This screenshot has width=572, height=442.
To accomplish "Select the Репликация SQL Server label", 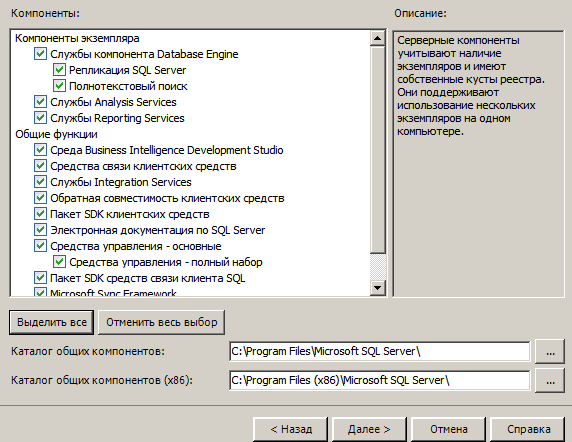I will coord(127,70).
